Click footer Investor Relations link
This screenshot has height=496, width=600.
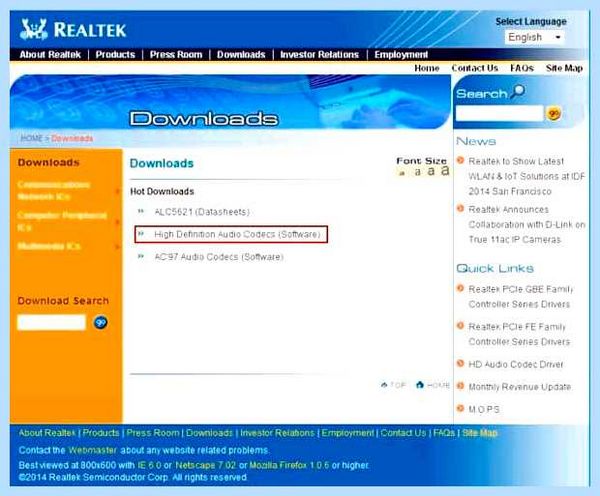click(277, 433)
